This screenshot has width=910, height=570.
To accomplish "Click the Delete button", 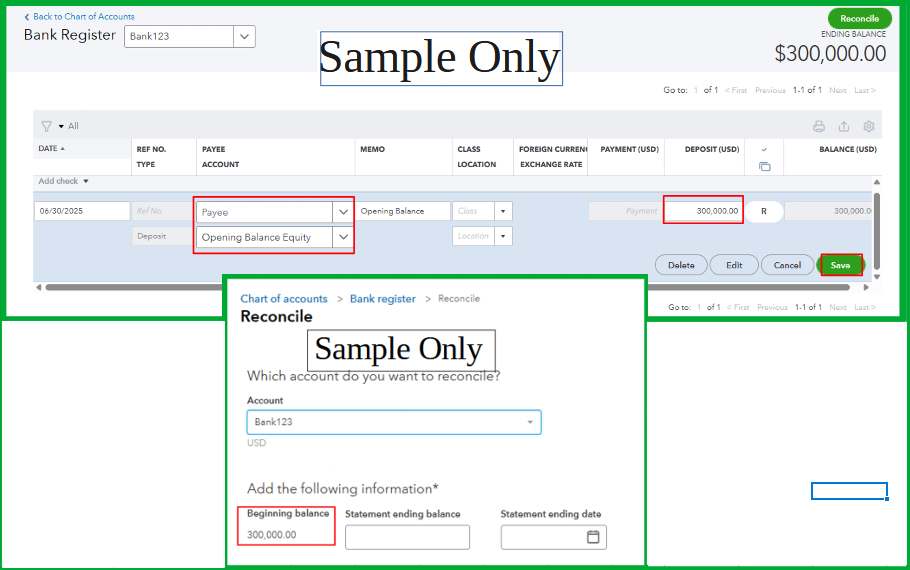I will (681, 265).
